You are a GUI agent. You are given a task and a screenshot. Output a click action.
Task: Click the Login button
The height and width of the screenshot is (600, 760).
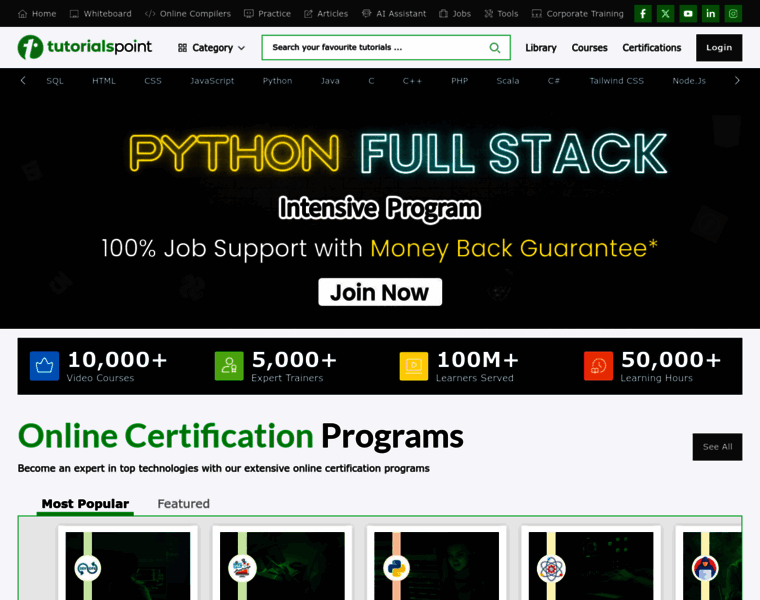[x=719, y=47]
